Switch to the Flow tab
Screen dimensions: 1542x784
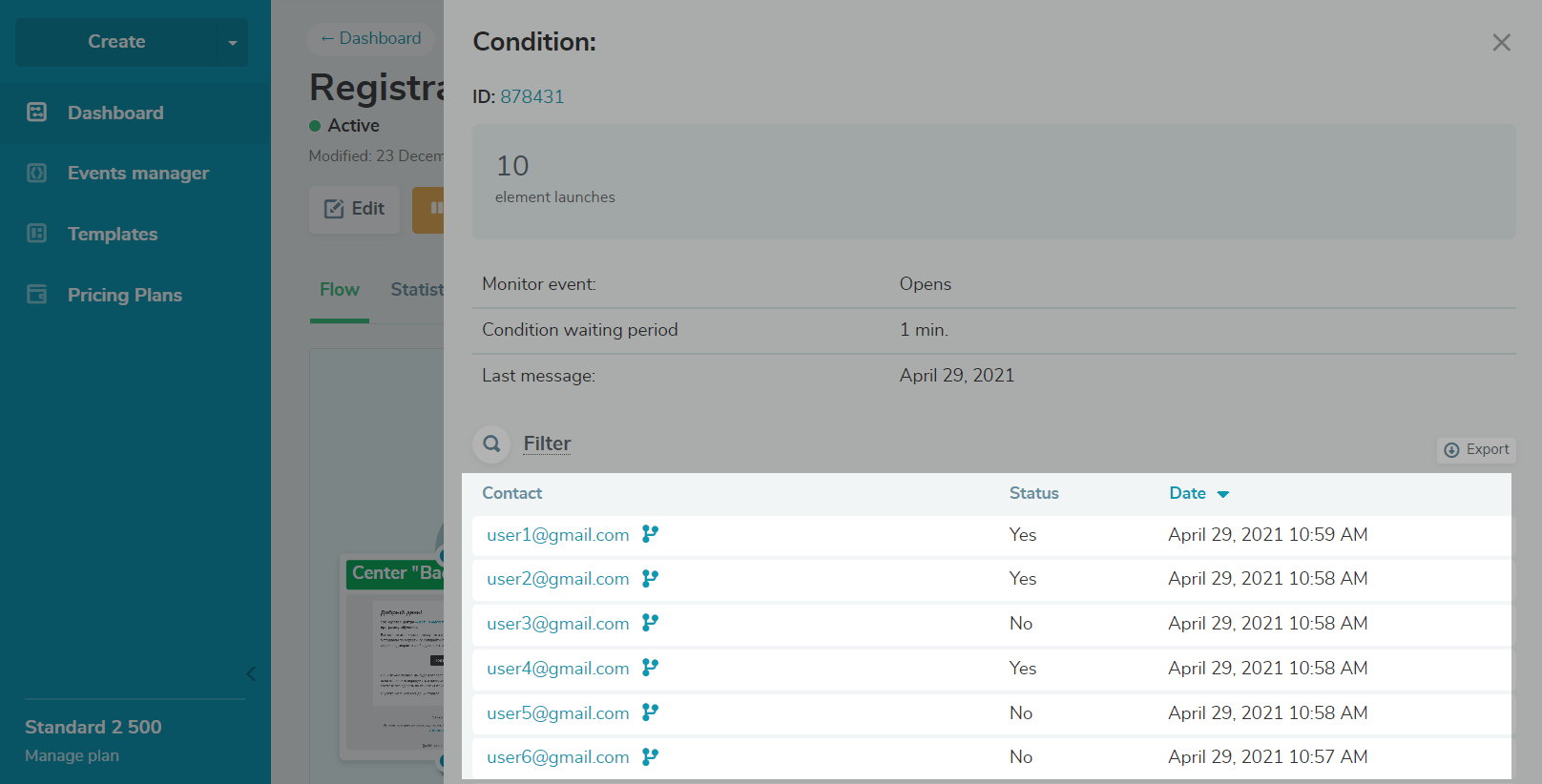click(340, 289)
